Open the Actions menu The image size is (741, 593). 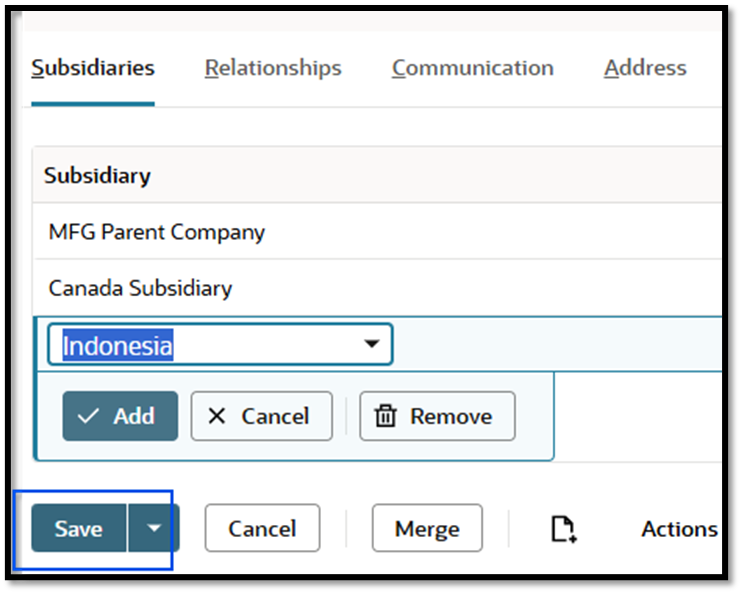pos(679,529)
